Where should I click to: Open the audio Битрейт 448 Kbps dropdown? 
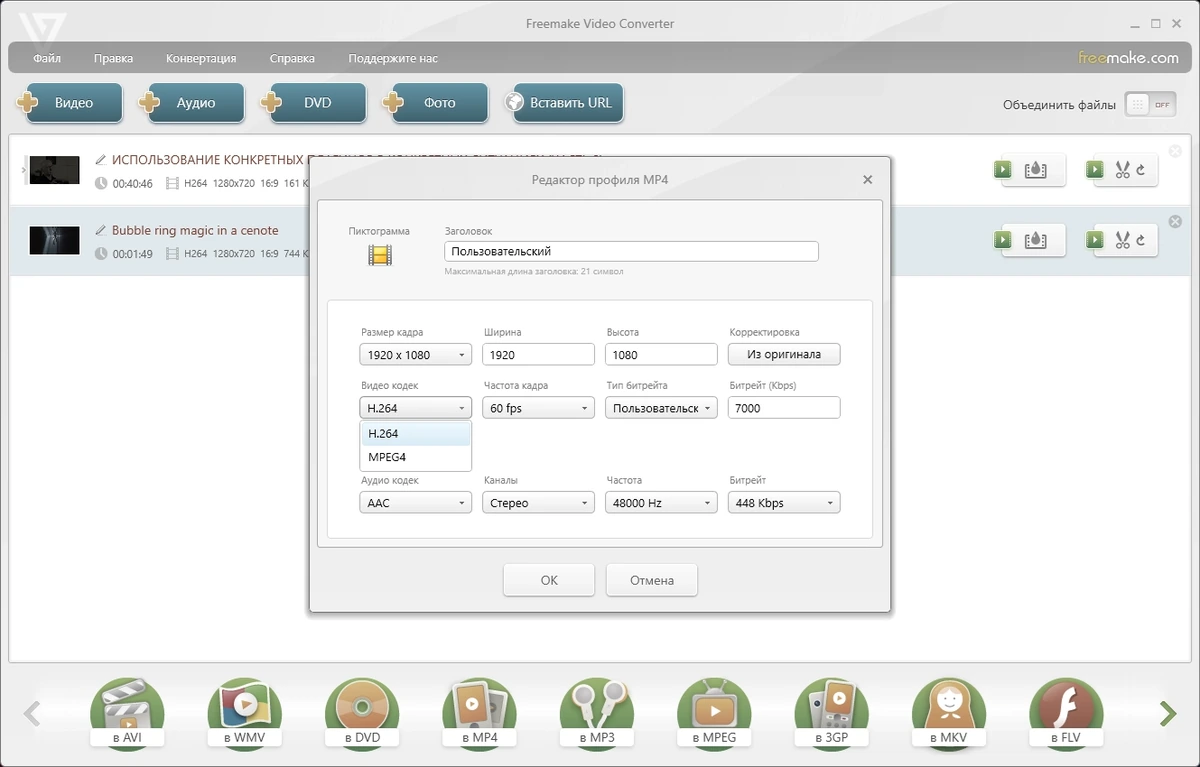pos(784,503)
